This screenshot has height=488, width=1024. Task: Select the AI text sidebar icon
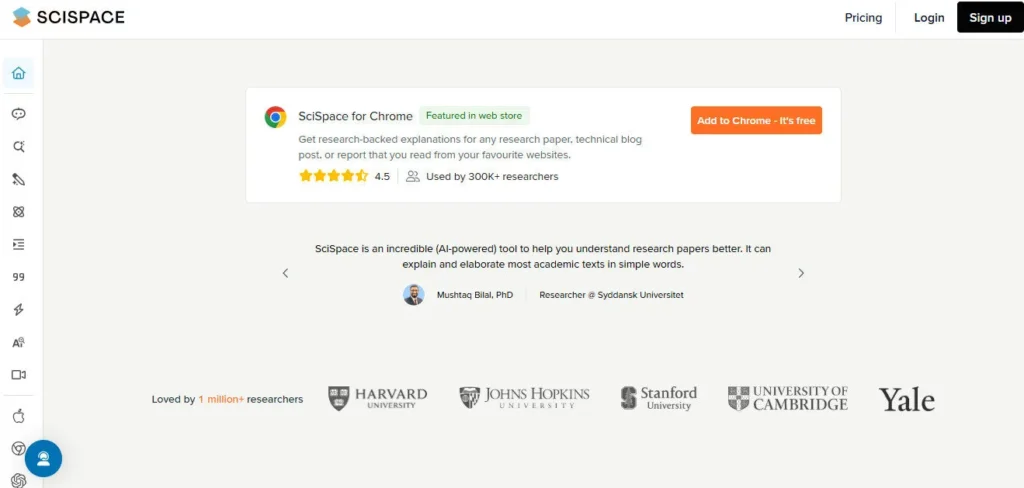pos(18,342)
